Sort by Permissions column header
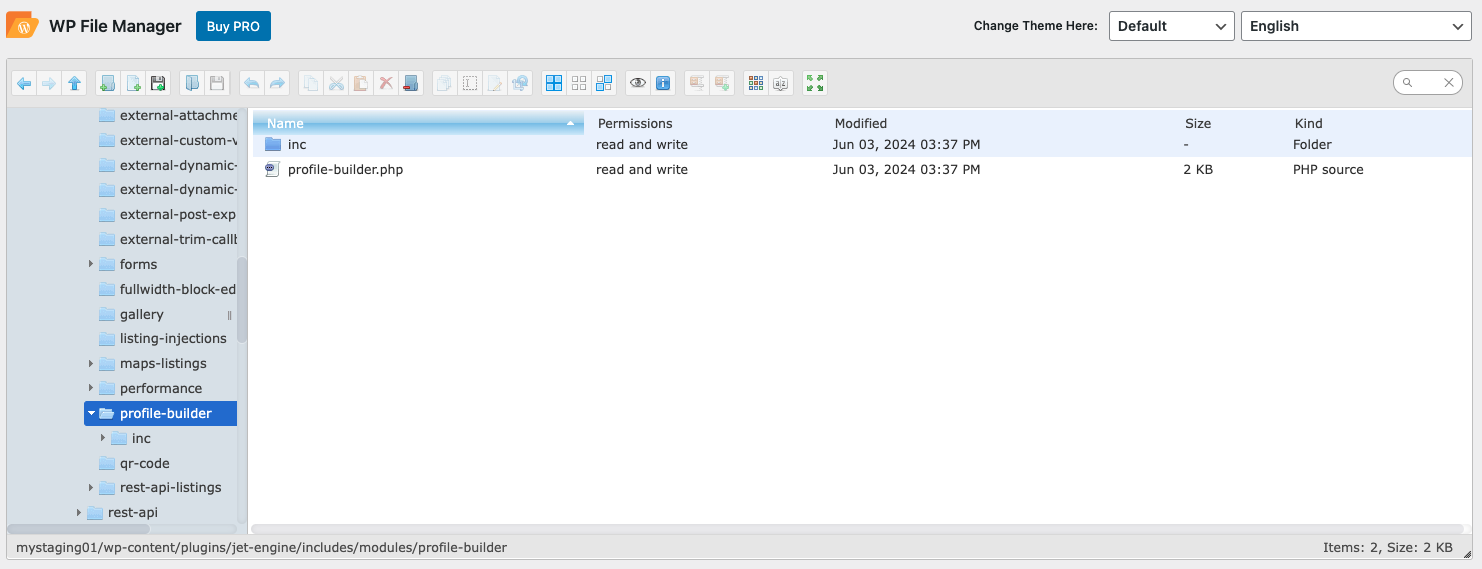 pos(635,124)
